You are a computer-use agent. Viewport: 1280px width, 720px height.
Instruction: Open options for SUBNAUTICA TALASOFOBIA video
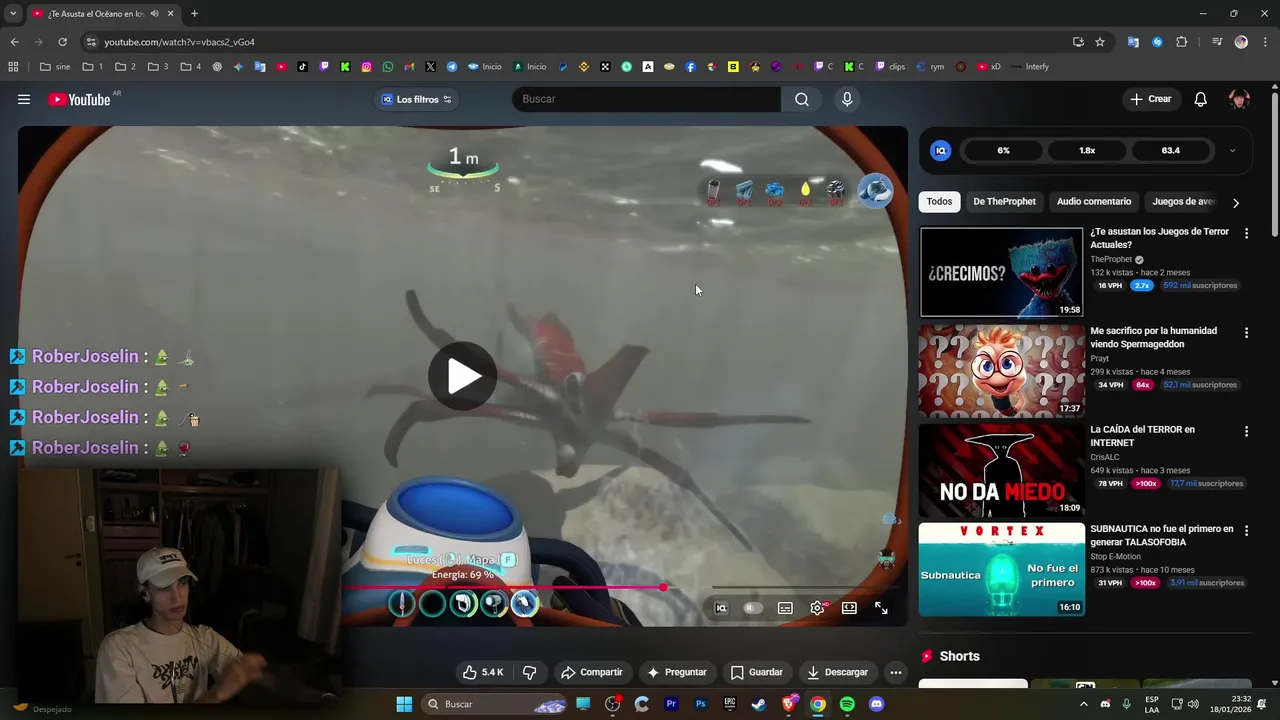pyautogui.click(x=1246, y=530)
